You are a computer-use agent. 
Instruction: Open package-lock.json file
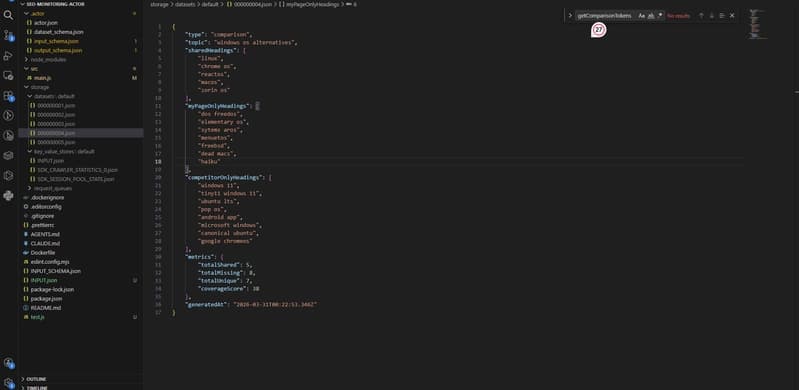pos(52,289)
